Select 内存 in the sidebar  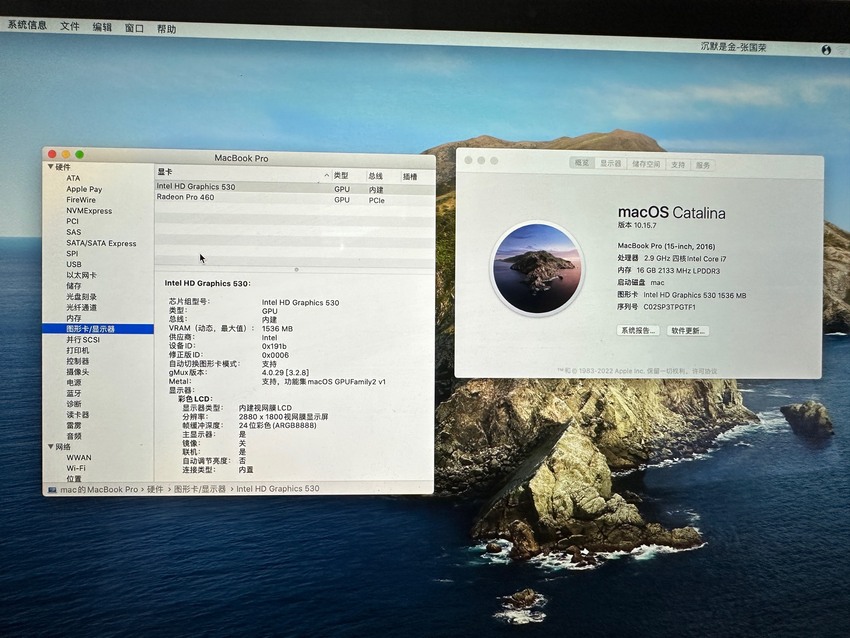[x=74, y=318]
